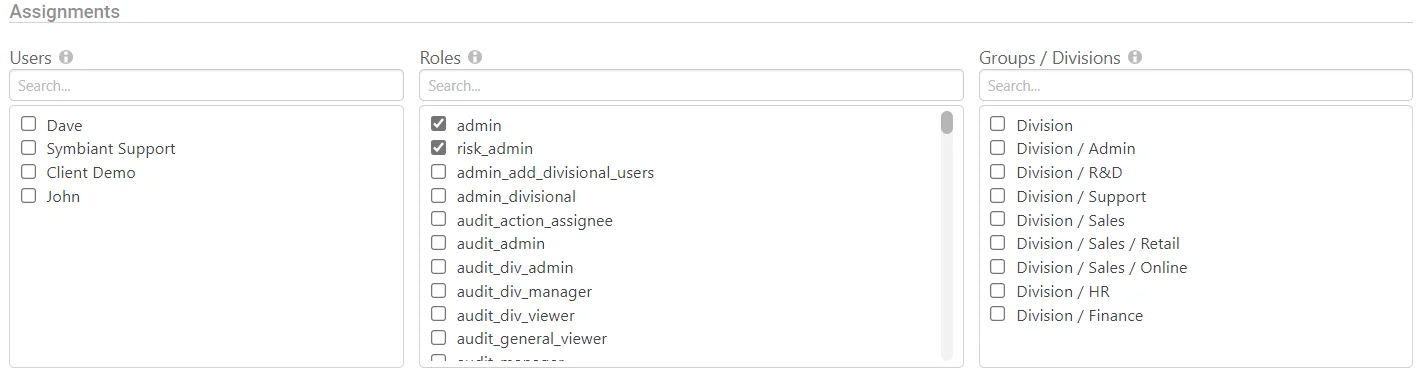Focus the Users search field

tap(207, 86)
